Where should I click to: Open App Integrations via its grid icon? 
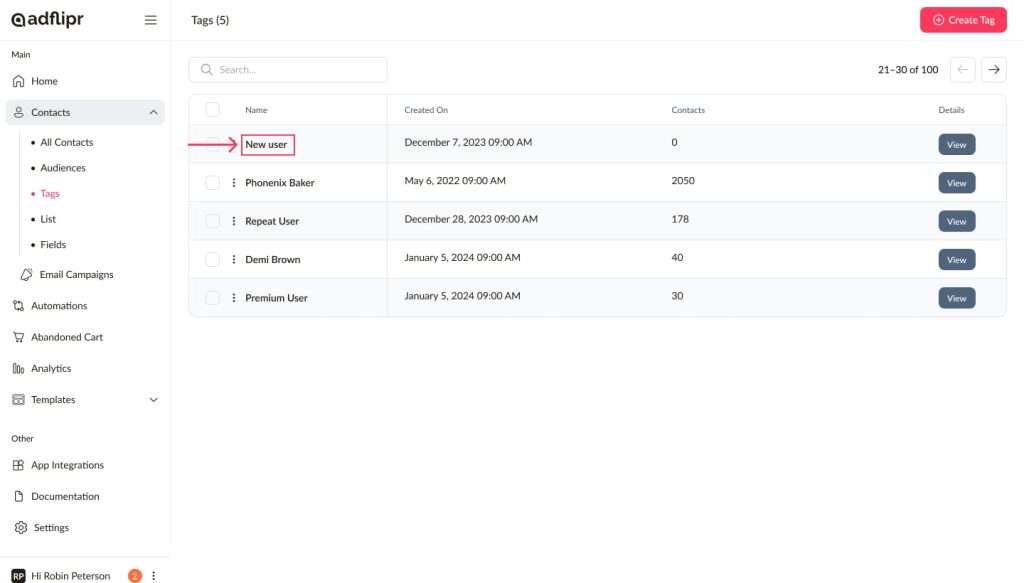(18, 465)
